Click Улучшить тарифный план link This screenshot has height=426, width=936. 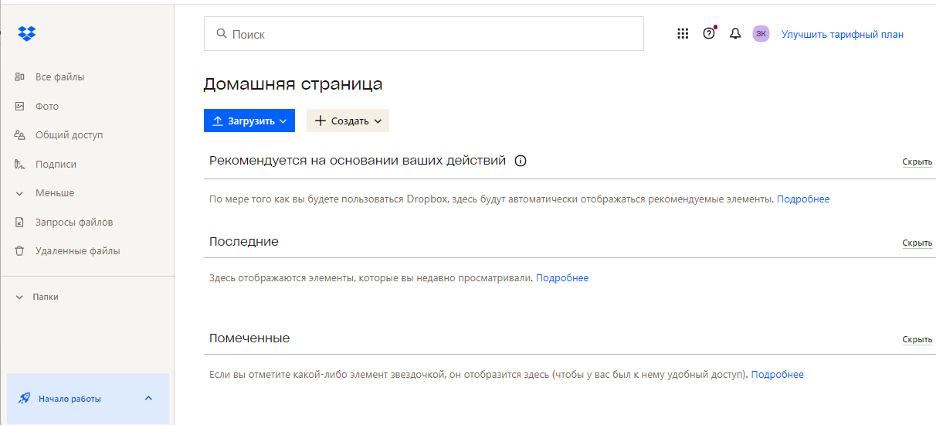[x=842, y=34]
